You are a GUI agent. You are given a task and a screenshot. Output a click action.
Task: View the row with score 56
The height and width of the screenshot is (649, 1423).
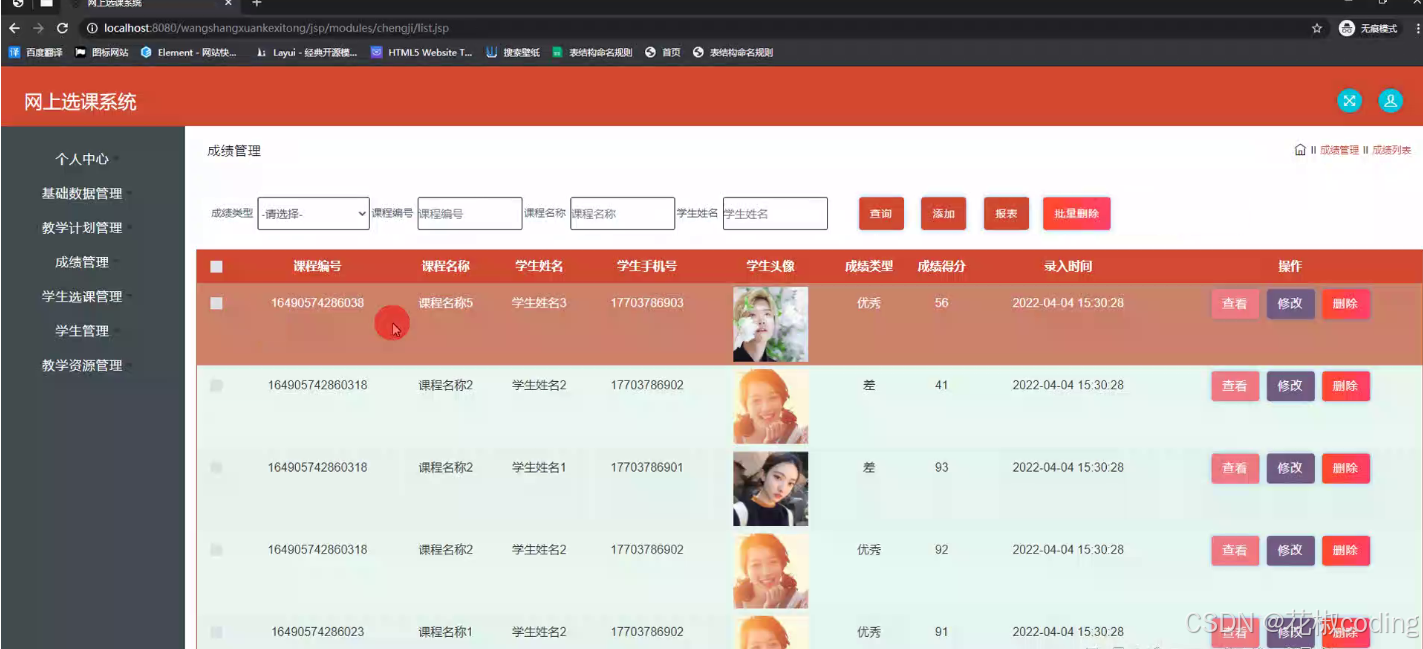click(1235, 304)
